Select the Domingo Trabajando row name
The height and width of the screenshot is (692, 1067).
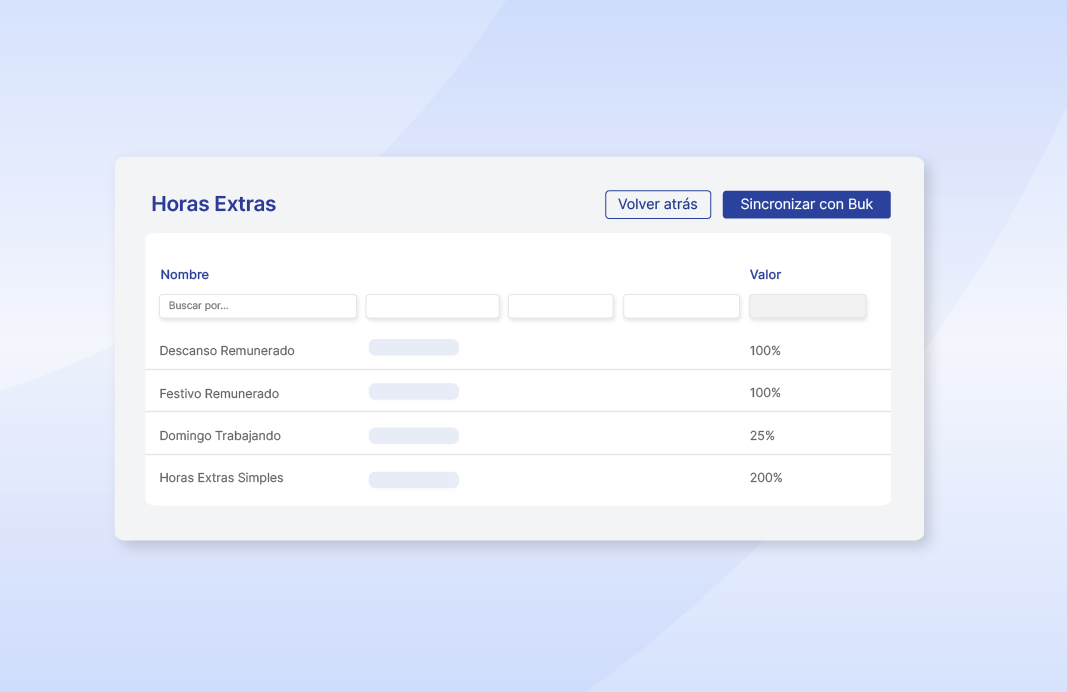click(x=220, y=435)
